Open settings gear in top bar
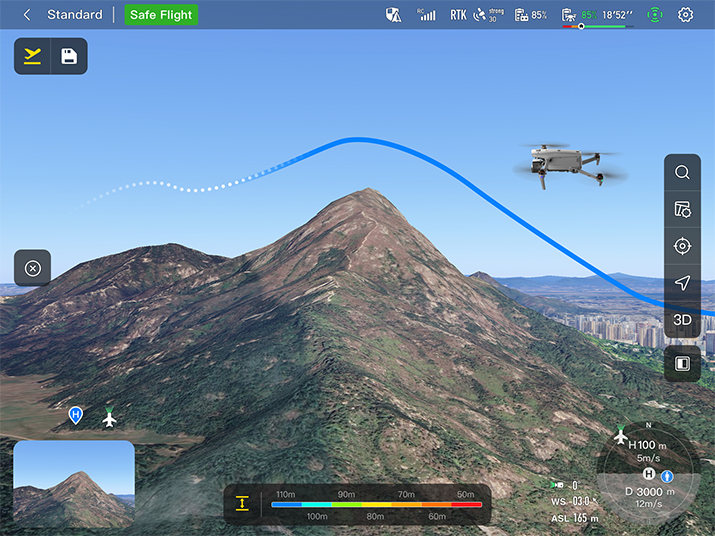Image resolution: width=715 pixels, height=536 pixels. (685, 15)
